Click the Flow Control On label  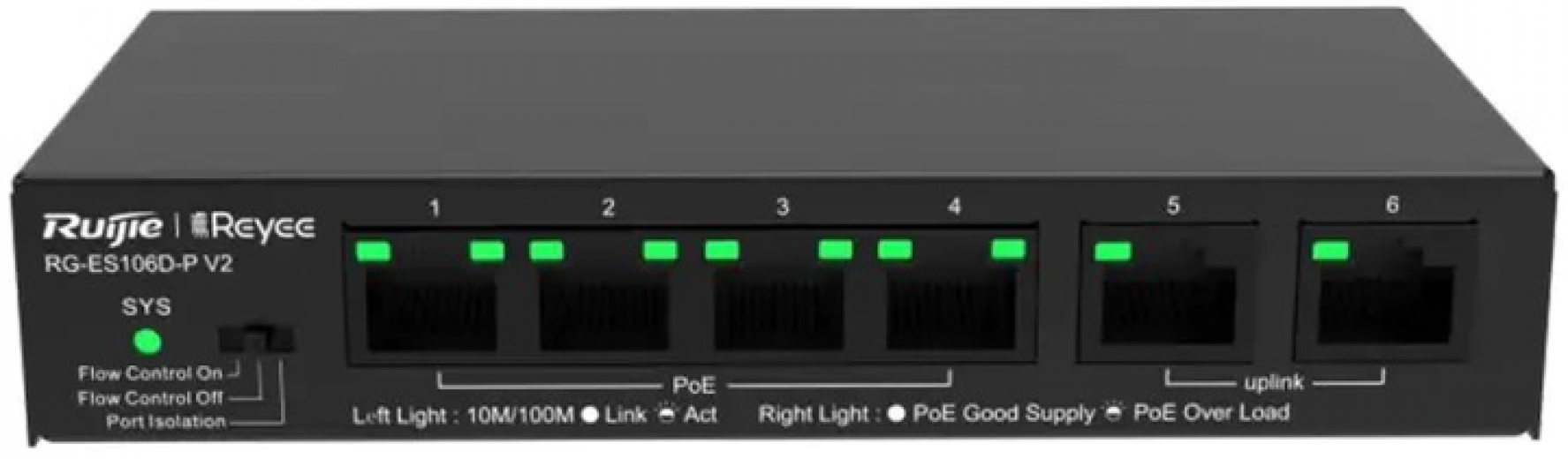click(x=150, y=373)
